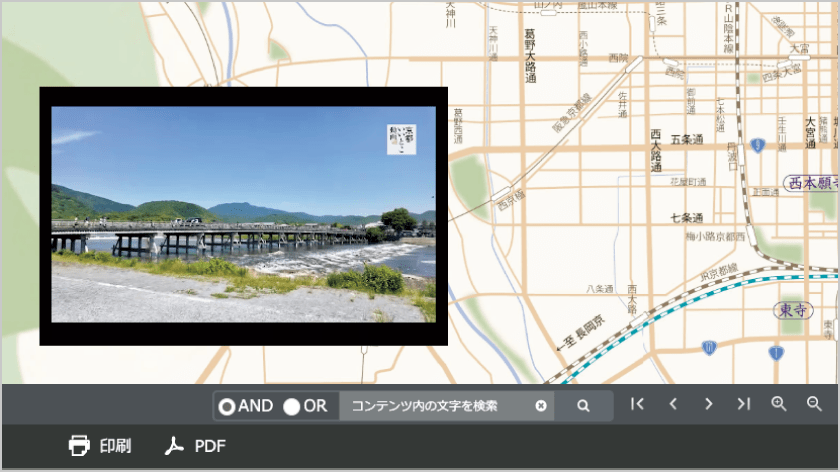Advance to the next page
The image size is (840, 472).
point(708,404)
